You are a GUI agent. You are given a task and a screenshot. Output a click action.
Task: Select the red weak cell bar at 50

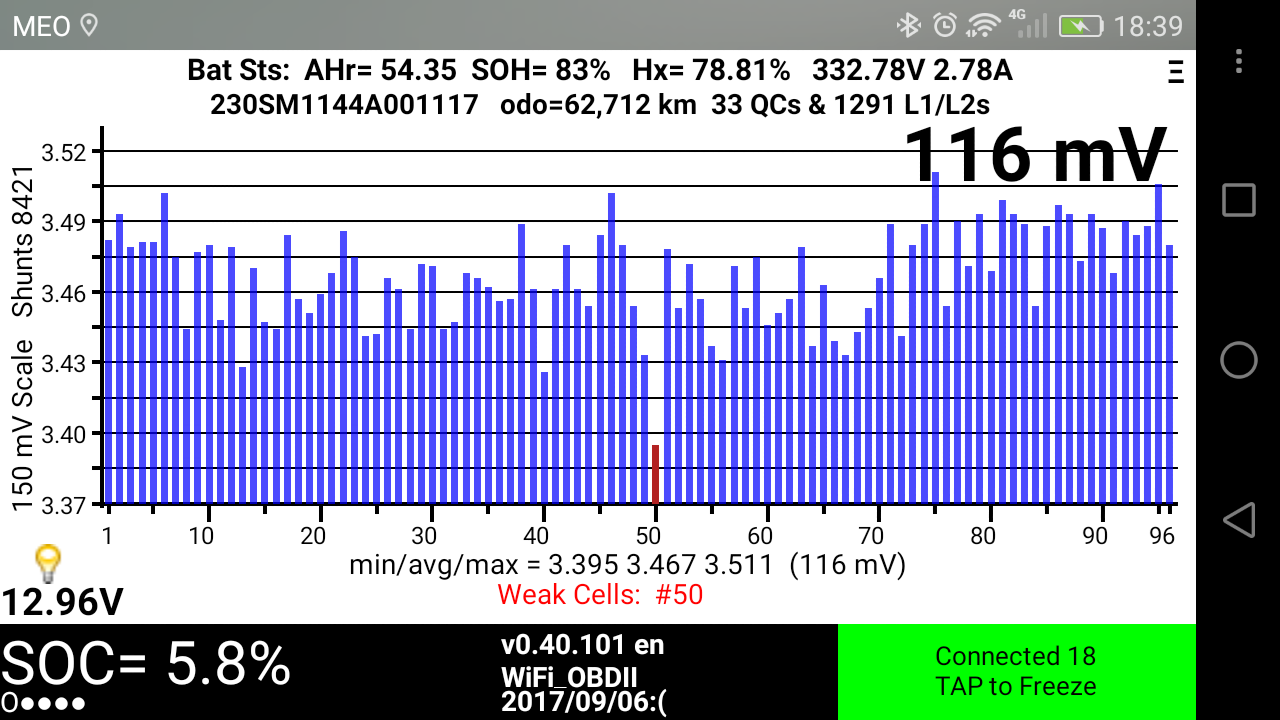click(655, 474)
